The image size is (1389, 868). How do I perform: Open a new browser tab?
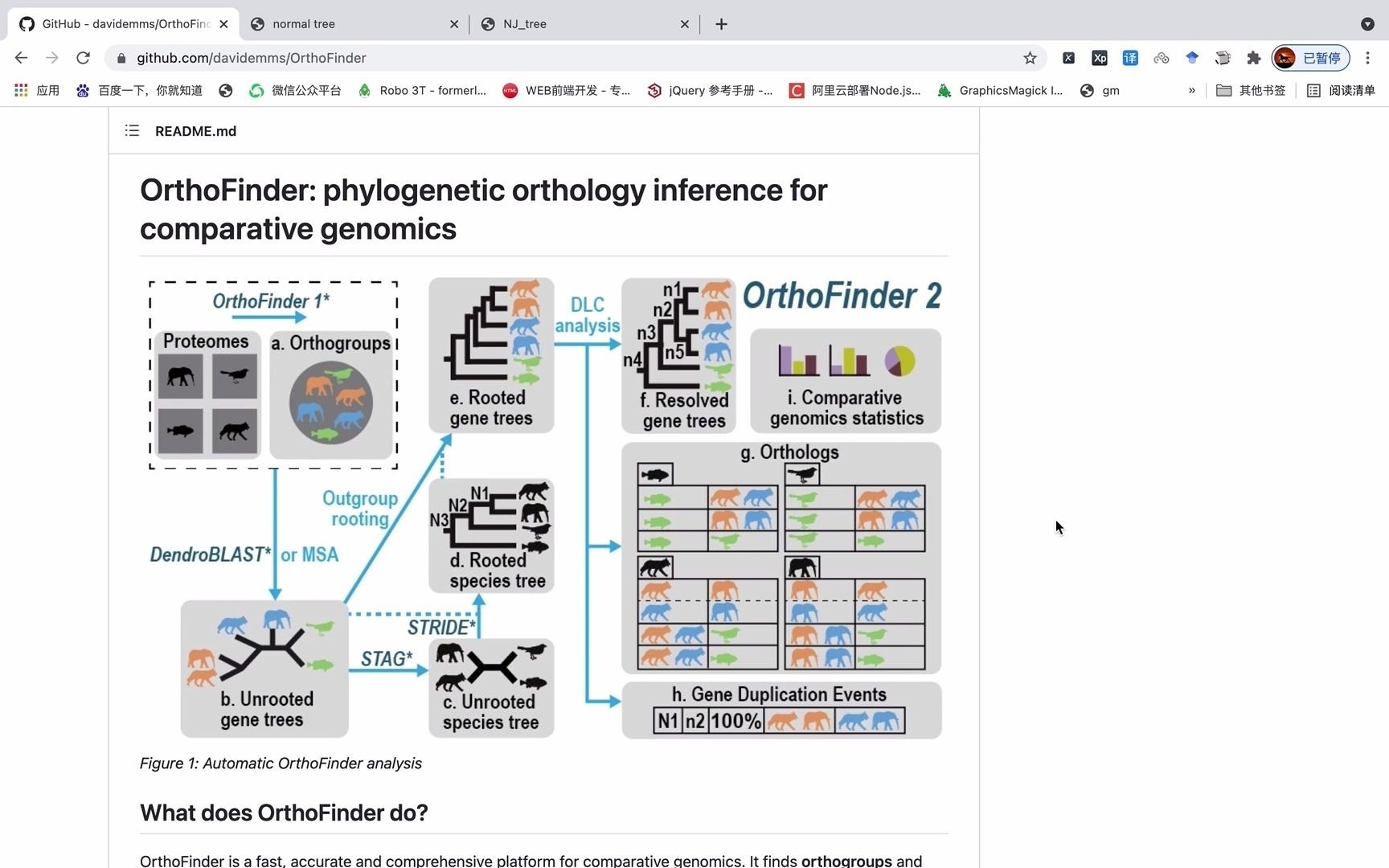(x=721, y=24)
